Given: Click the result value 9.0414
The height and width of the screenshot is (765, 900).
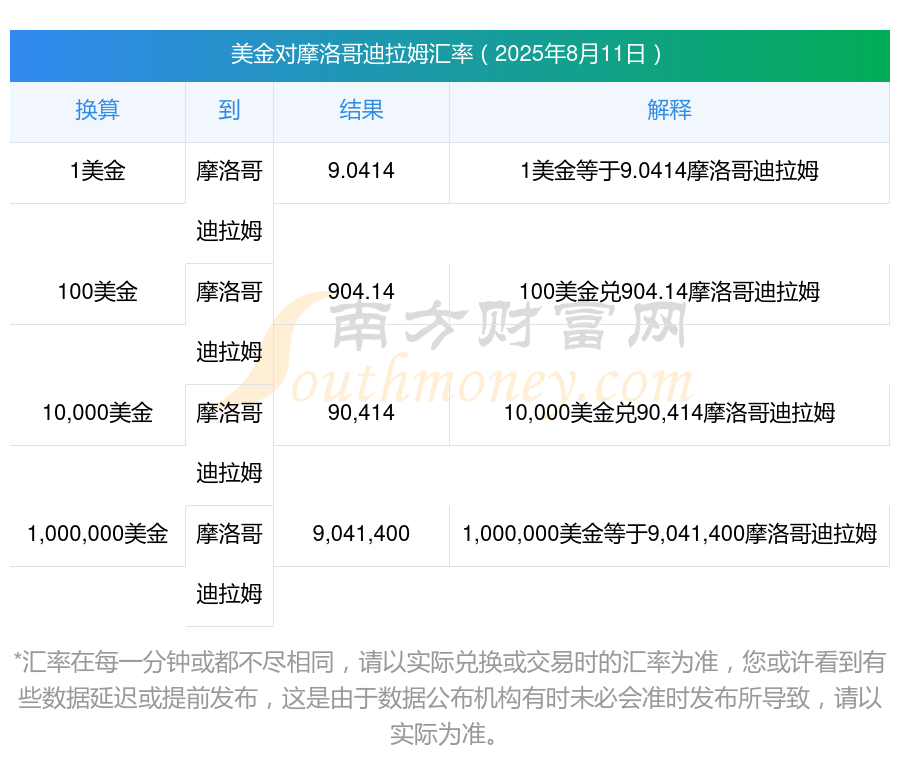Looking at the screenshot, I should click(x=361, y=171).
